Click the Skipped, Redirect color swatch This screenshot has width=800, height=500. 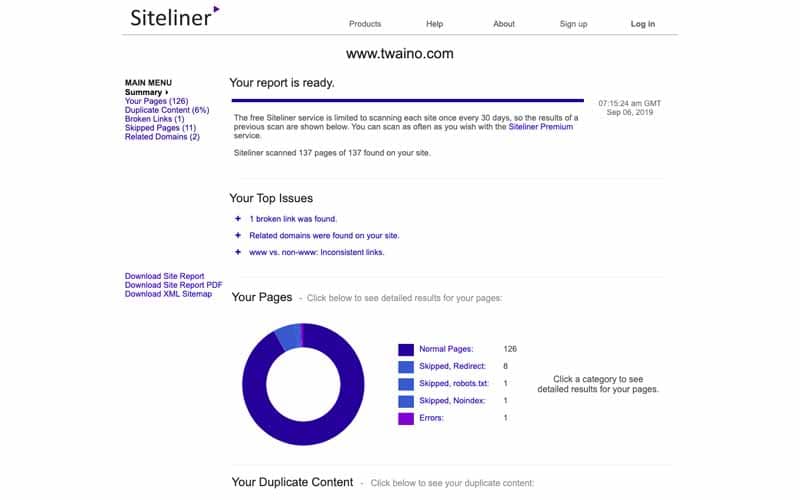tap(406, 367)
